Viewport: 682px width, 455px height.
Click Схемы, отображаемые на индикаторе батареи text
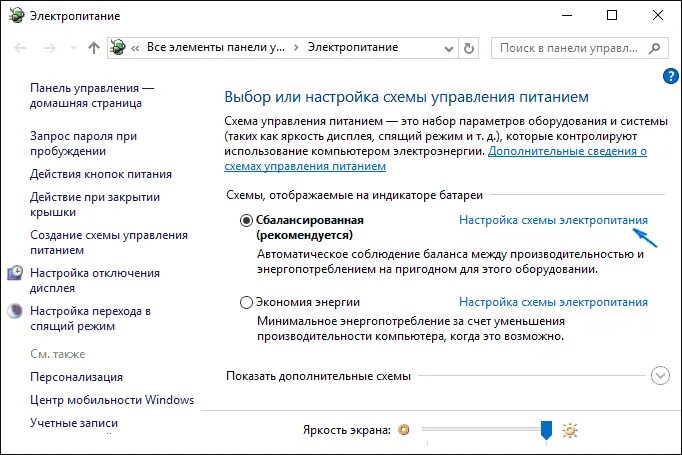[354, 195]
